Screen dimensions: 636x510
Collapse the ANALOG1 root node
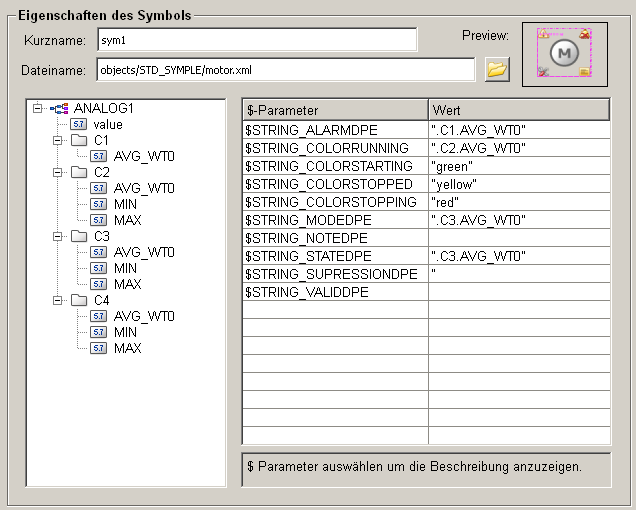38,108
